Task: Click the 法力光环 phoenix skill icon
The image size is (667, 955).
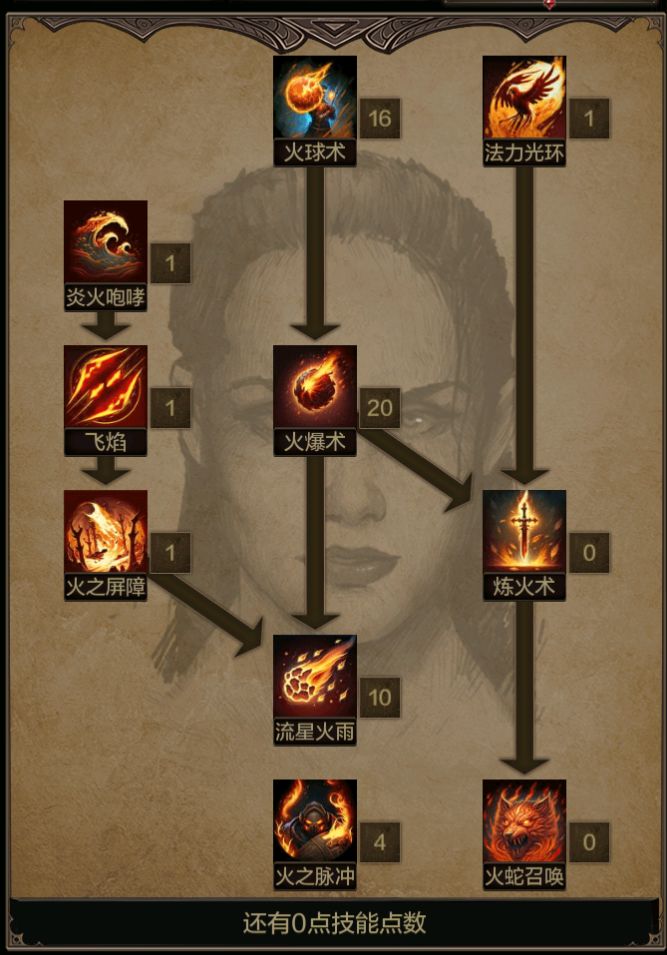Action: click(524, 97)
